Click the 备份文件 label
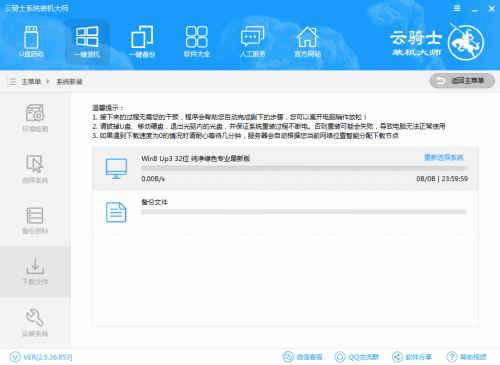500x365 pixels. [x=154, y=202]
